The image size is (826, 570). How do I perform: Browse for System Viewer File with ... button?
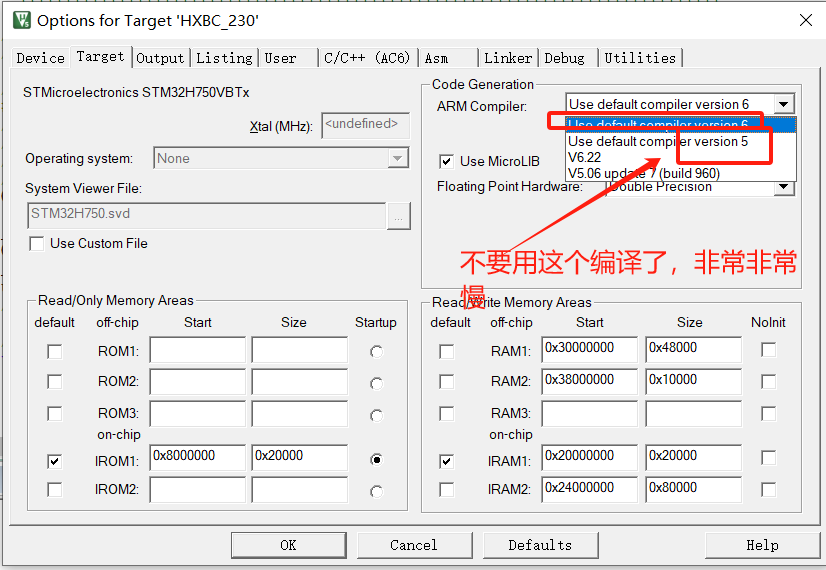[x=399, y=216]
